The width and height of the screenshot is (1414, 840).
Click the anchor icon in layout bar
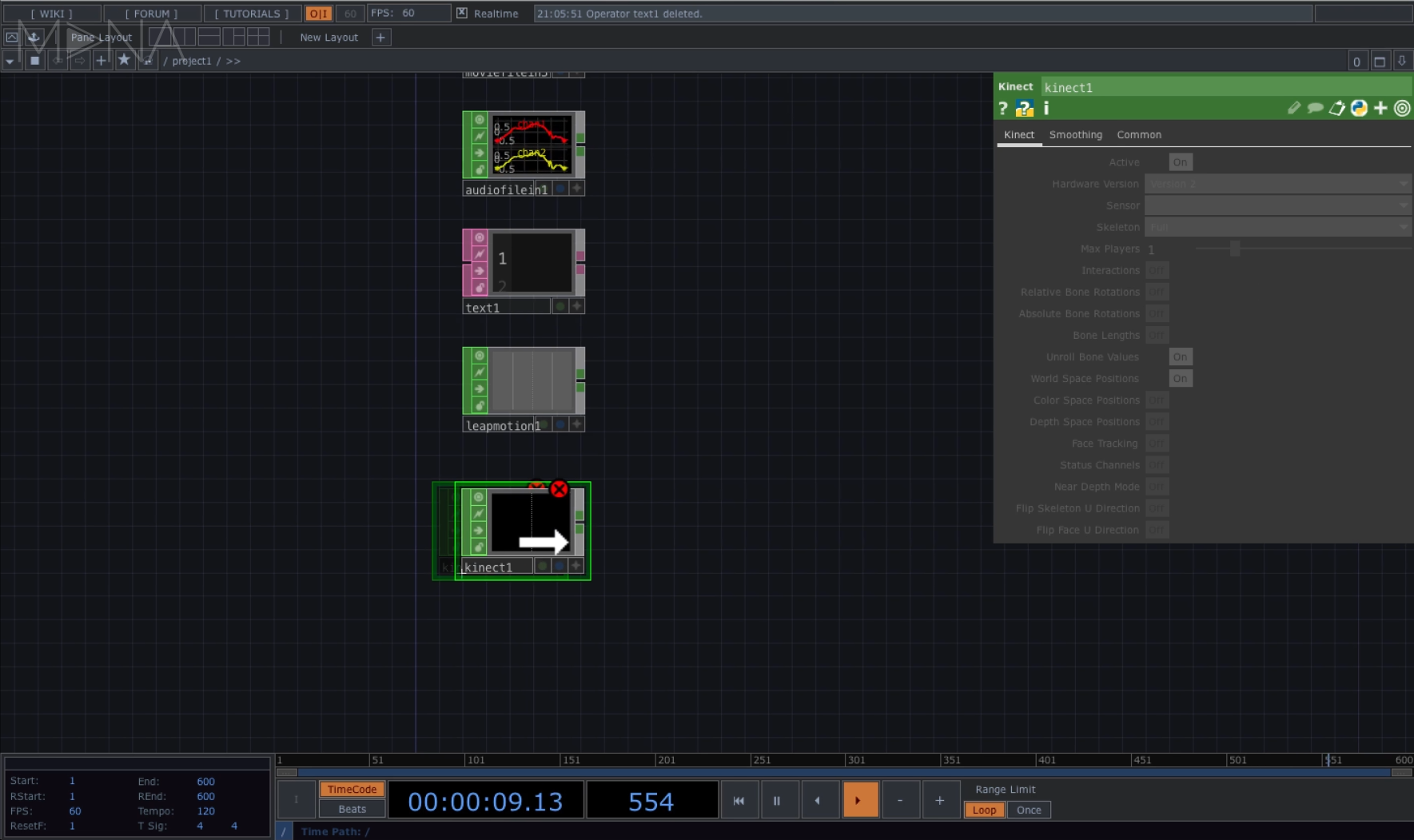(x=34, y=38)
